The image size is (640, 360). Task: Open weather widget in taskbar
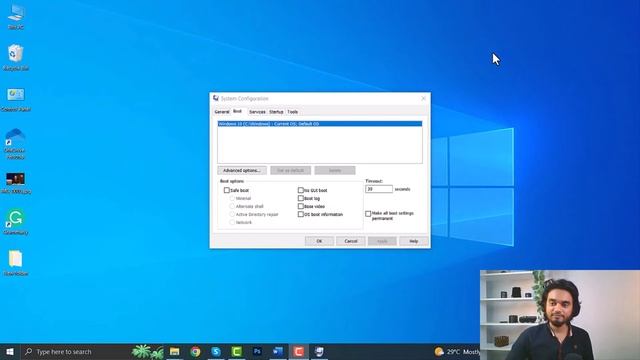457,351
